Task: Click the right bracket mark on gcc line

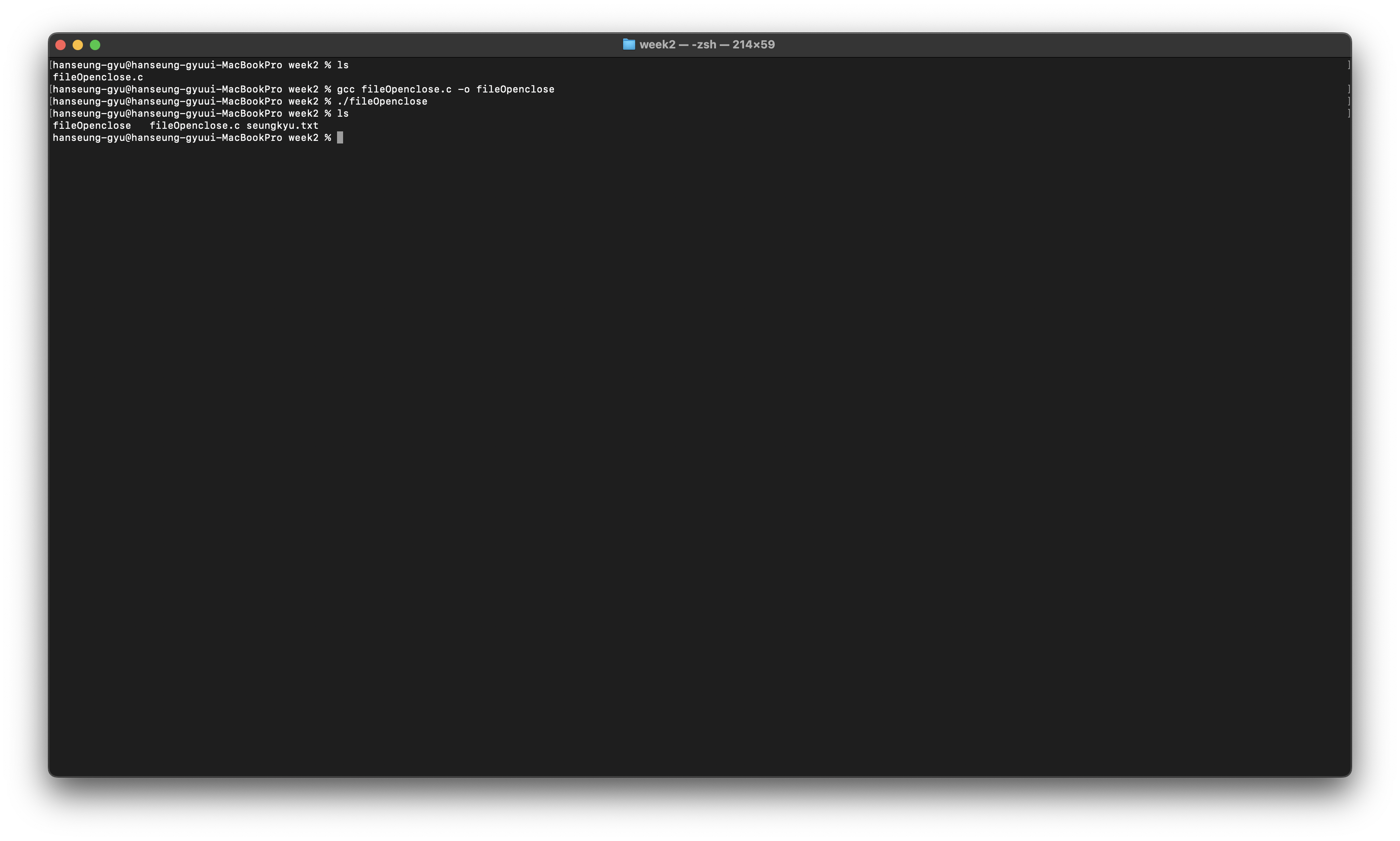Action: pos(1349,89)
